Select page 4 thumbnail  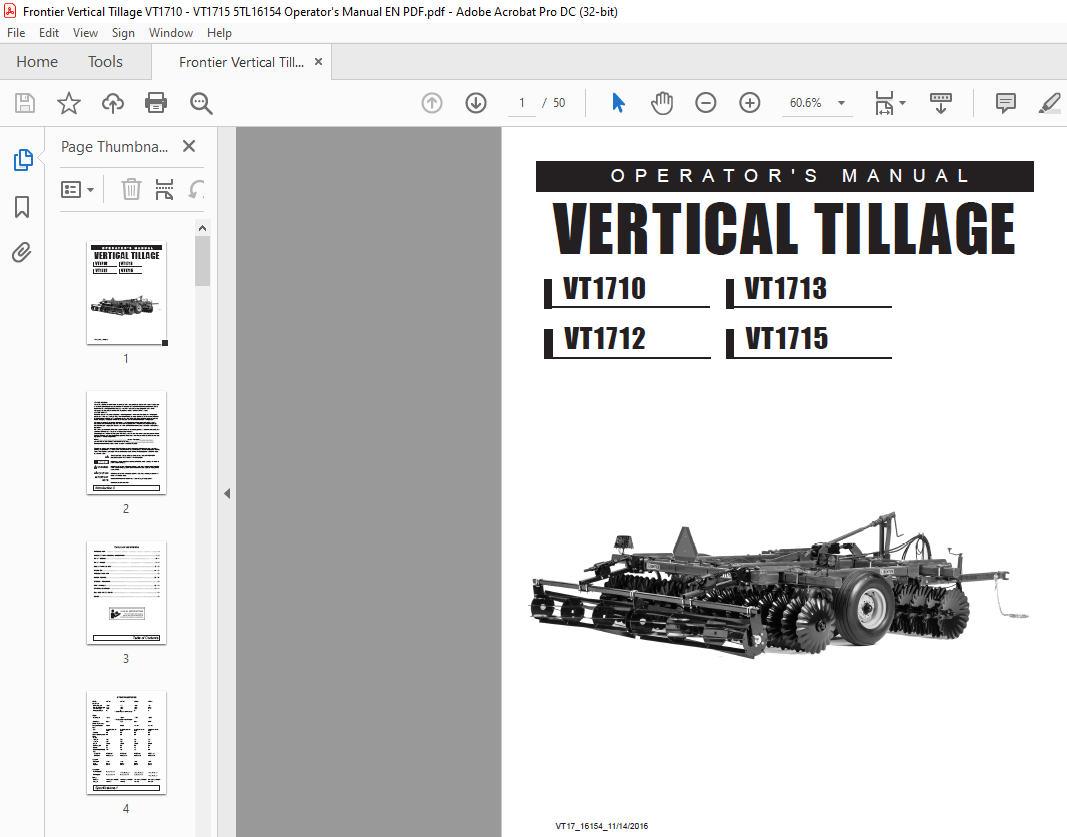tap(127, 742)
